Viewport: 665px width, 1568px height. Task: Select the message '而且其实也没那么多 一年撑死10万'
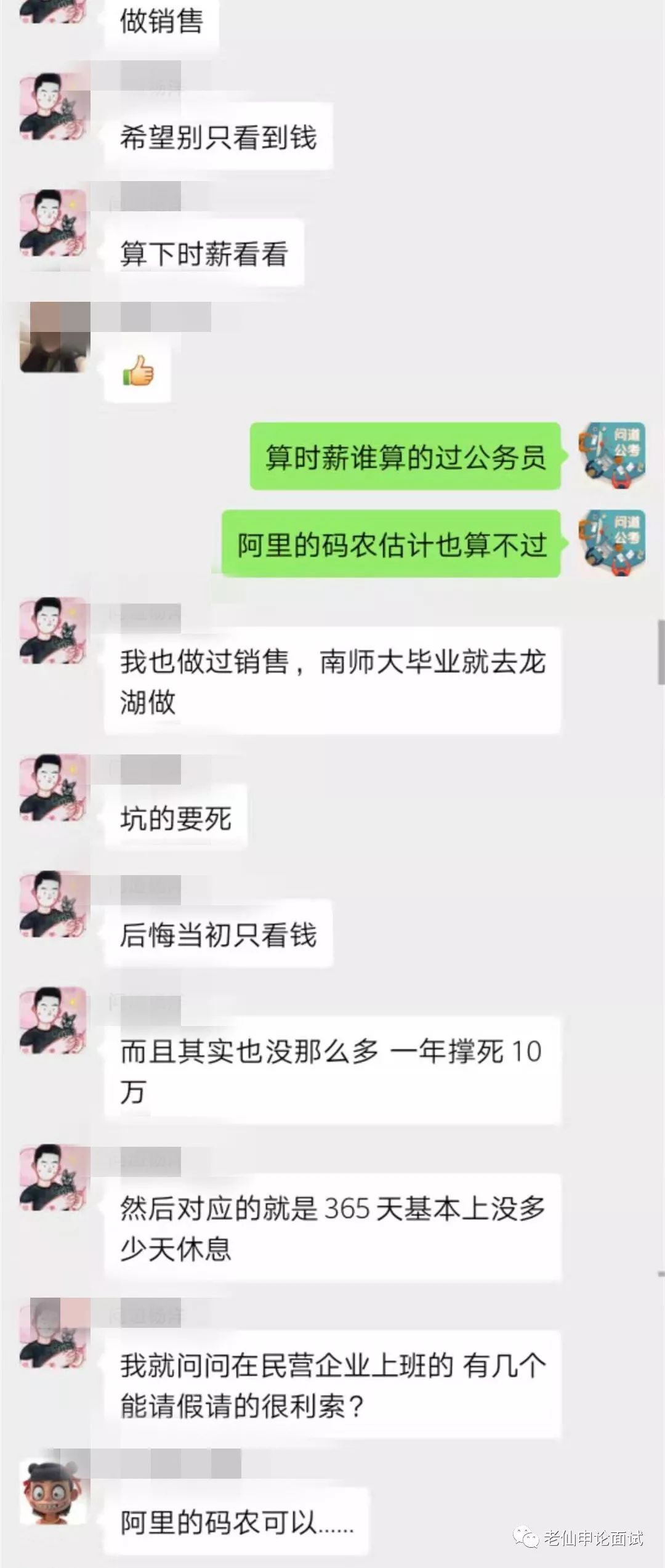click(332, 1070)
